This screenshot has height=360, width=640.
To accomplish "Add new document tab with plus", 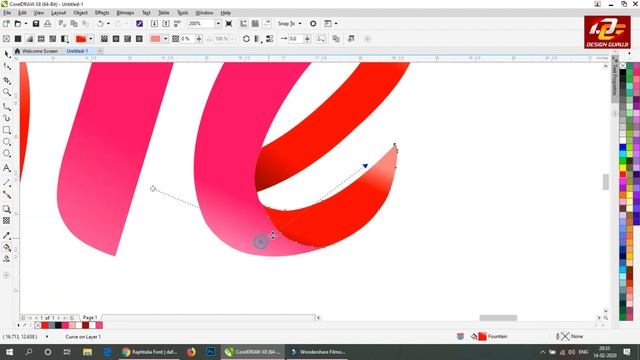I will [x=100, y=51].
